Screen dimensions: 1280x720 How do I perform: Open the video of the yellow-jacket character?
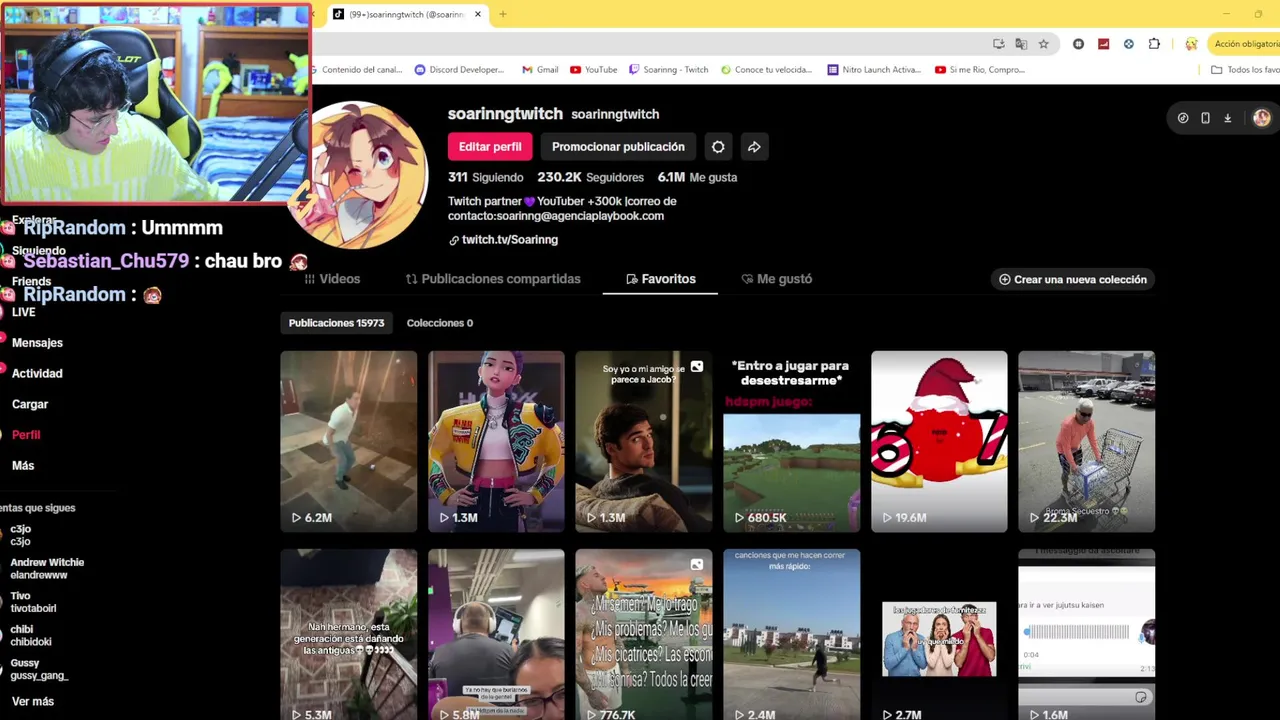(x=496, y=441)
